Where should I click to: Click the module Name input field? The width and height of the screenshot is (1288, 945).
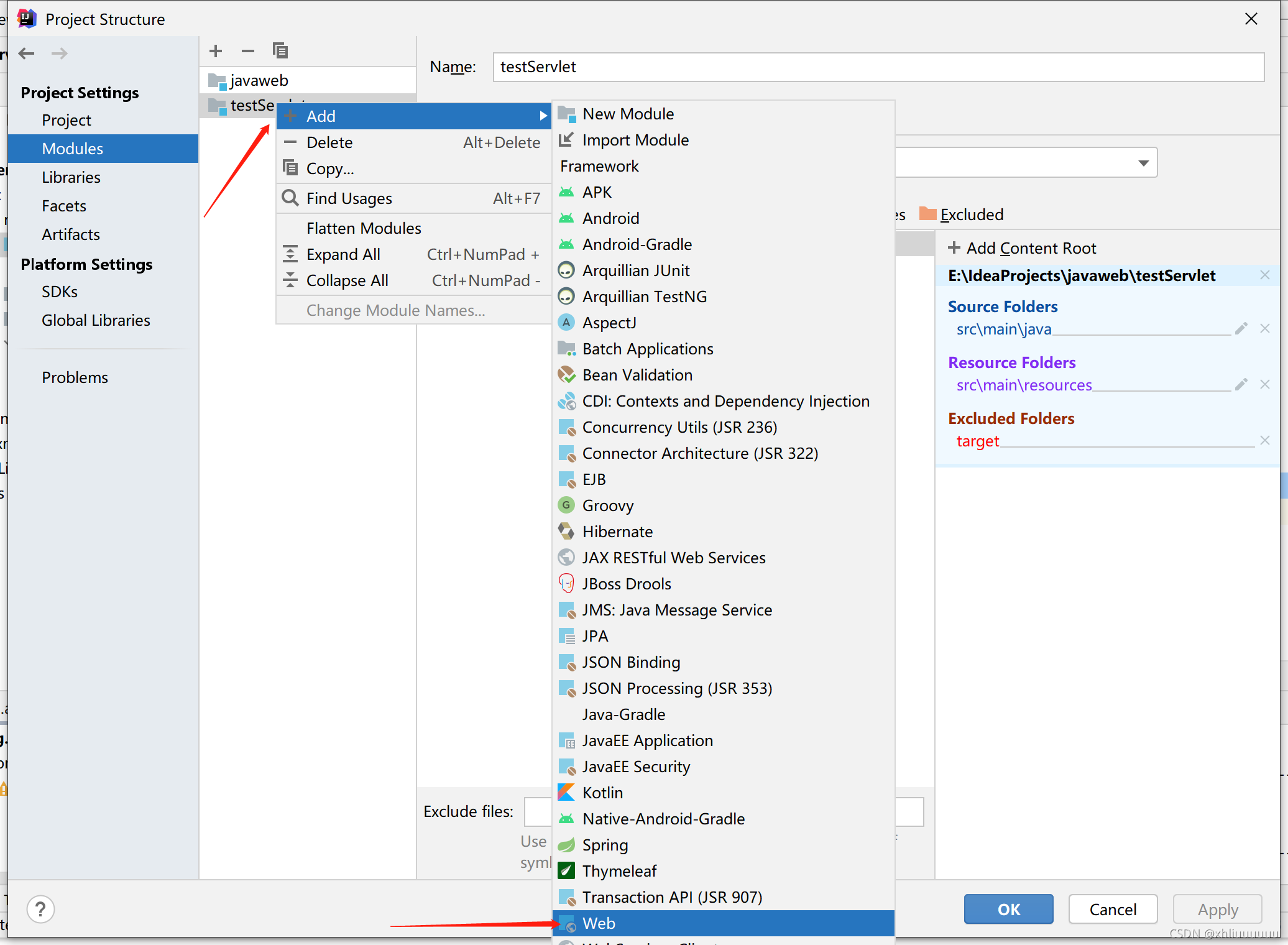point(878,67)
